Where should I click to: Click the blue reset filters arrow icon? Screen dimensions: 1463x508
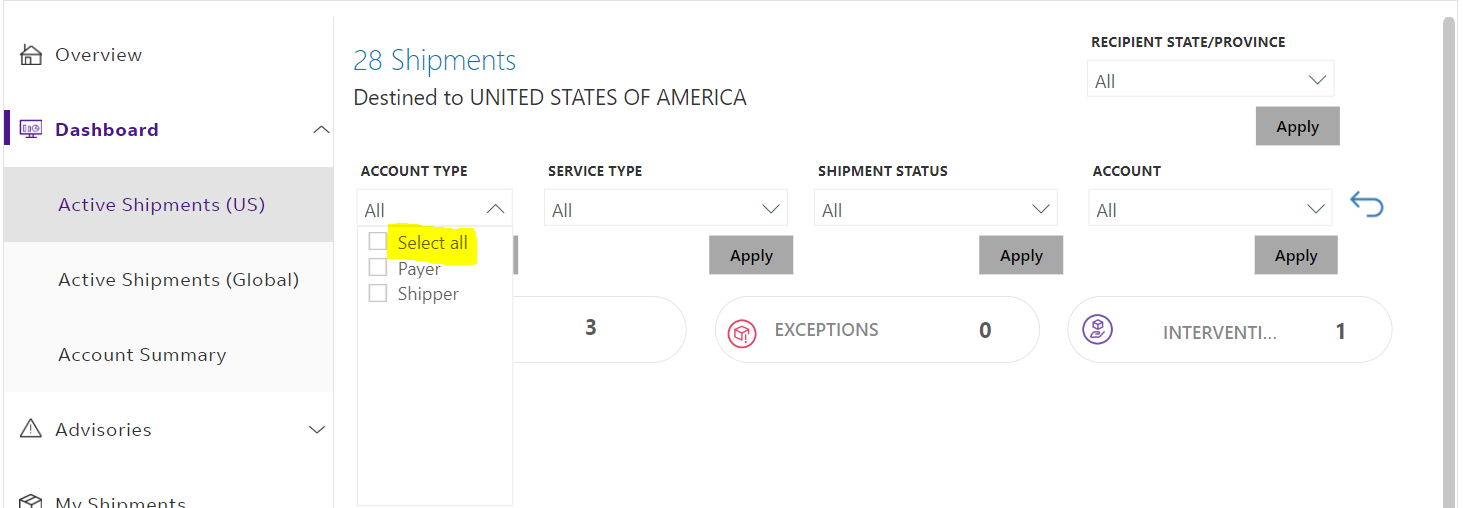tap(1367, 205)
